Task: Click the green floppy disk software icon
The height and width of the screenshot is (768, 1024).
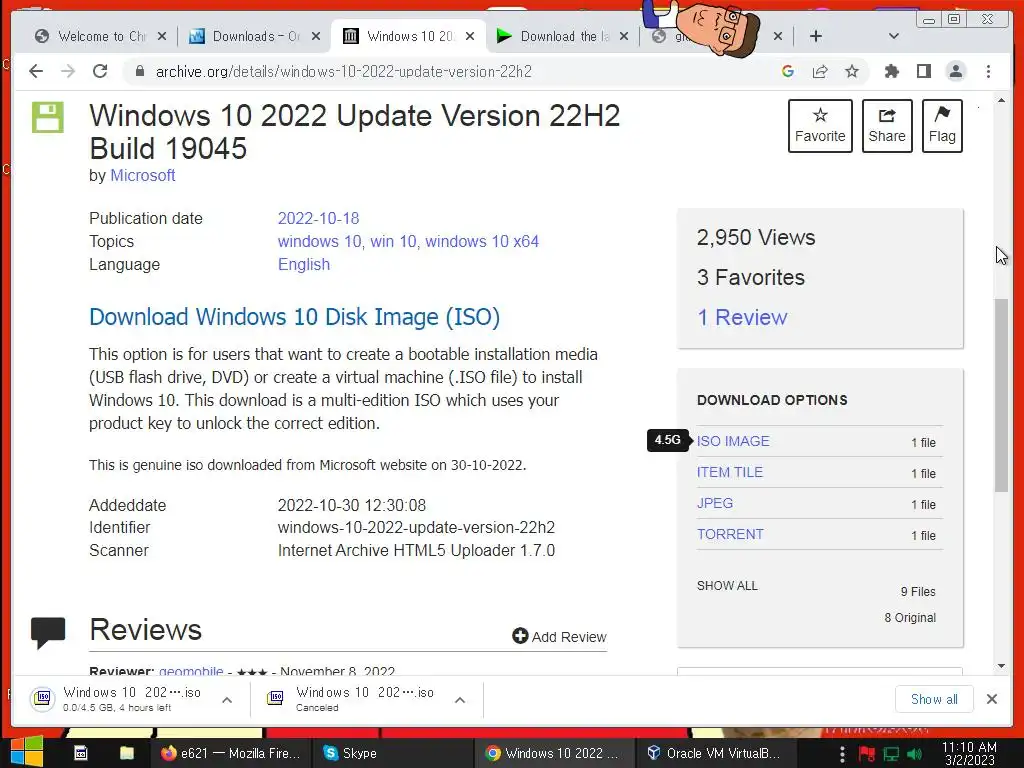Action: pos(48,118)
